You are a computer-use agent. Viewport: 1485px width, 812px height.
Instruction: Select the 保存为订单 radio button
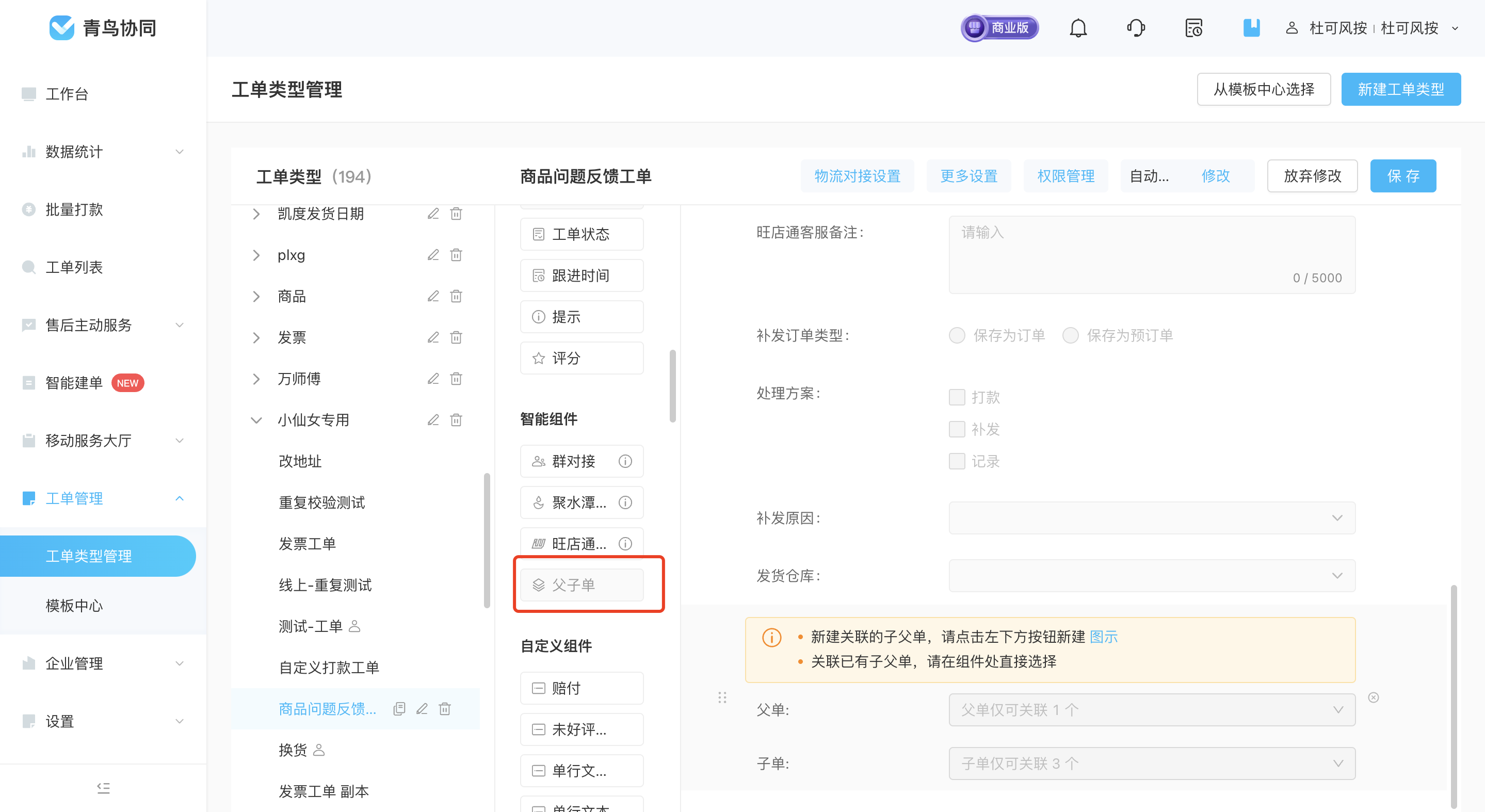[x=957, y=335]
